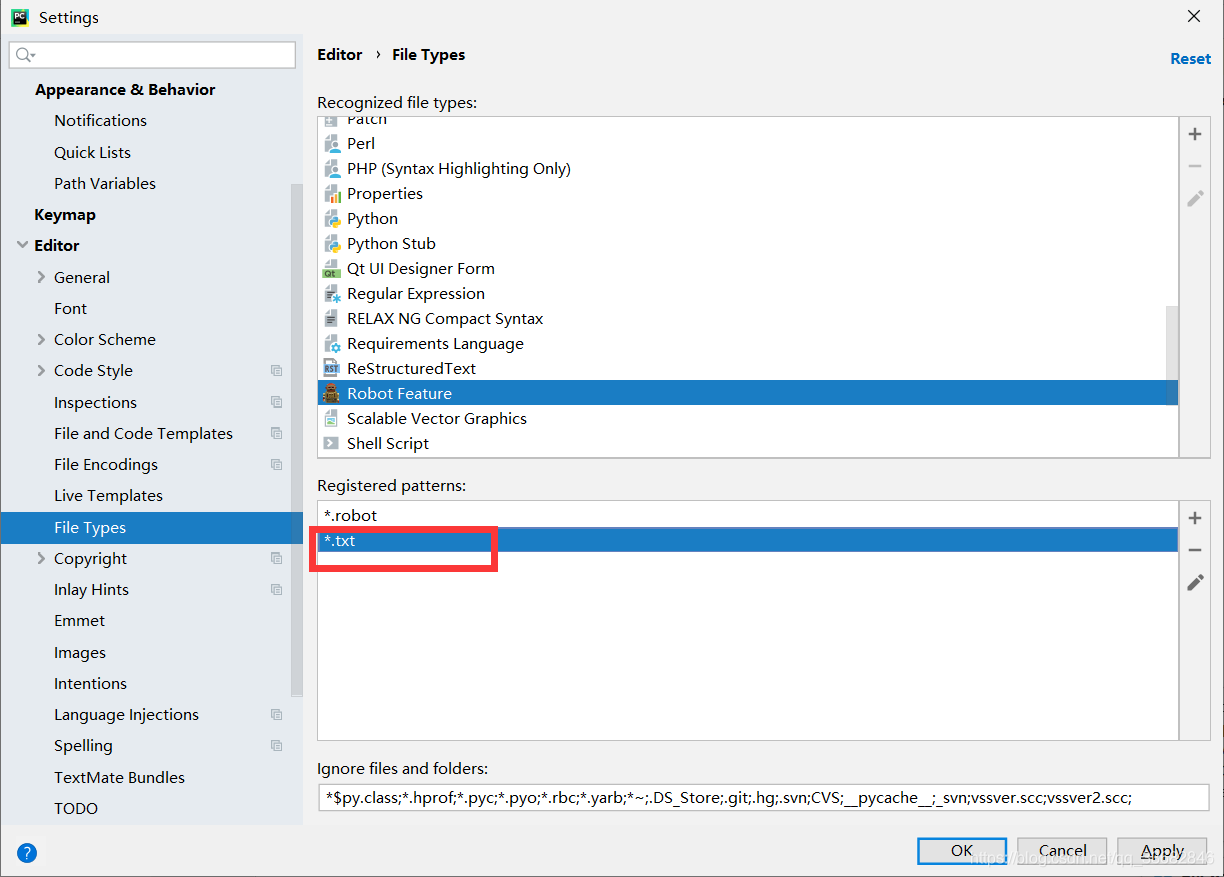The image size is (1224, 877).
Task: Open the Language Injections page
Action: (126, 715)
